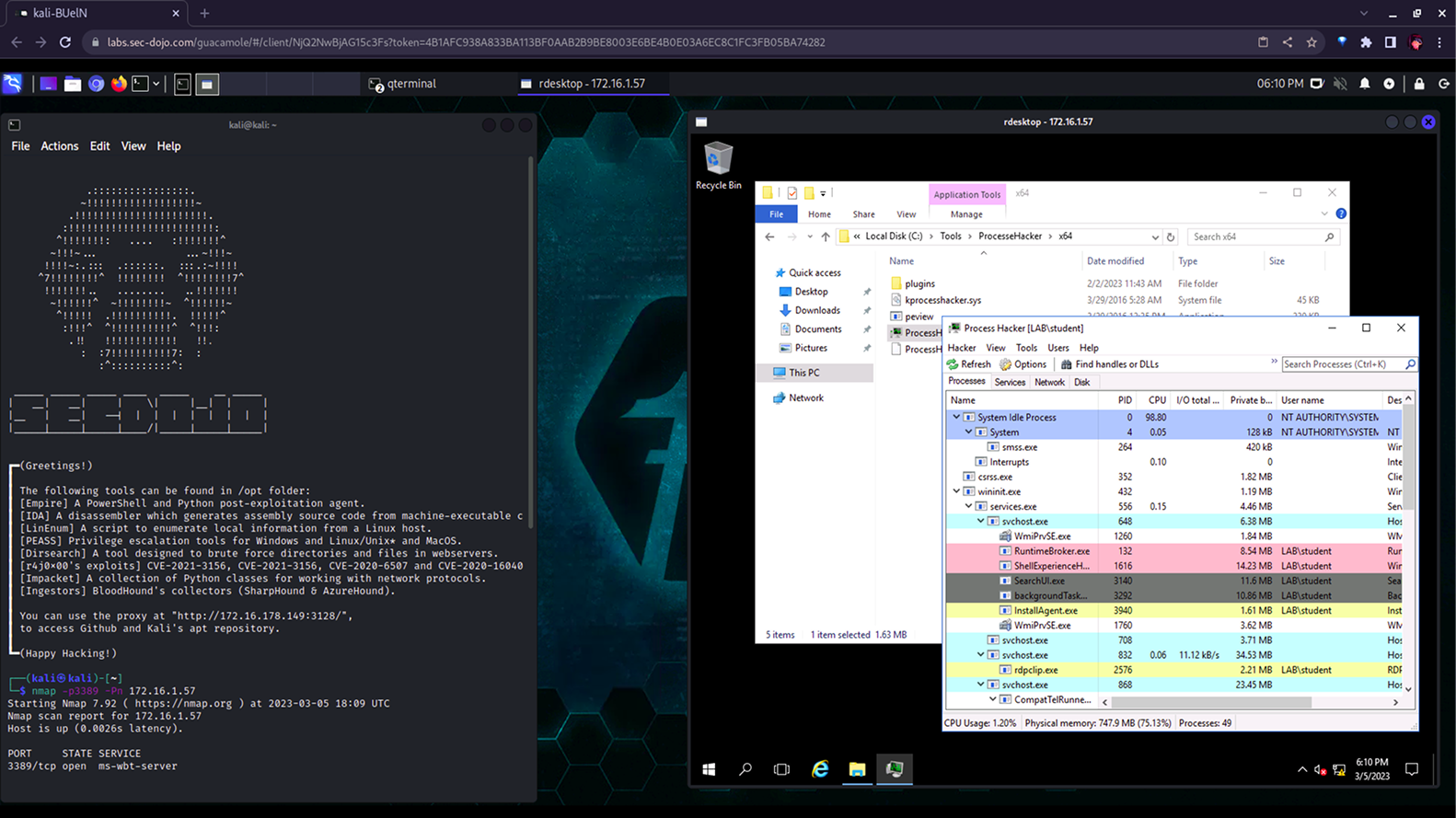The image size is (1456, 818).
Task: Click Windows Start button icon
Action: pyautogui.click(x=709, y=769)
